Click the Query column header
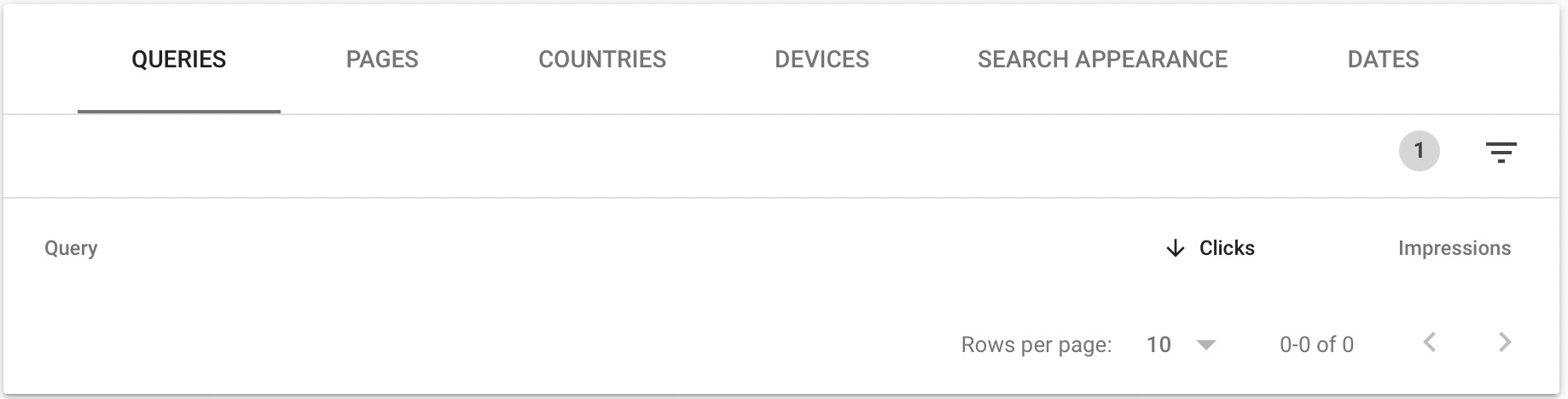This screenshot has width=1568, height=399. pos(71,248)
